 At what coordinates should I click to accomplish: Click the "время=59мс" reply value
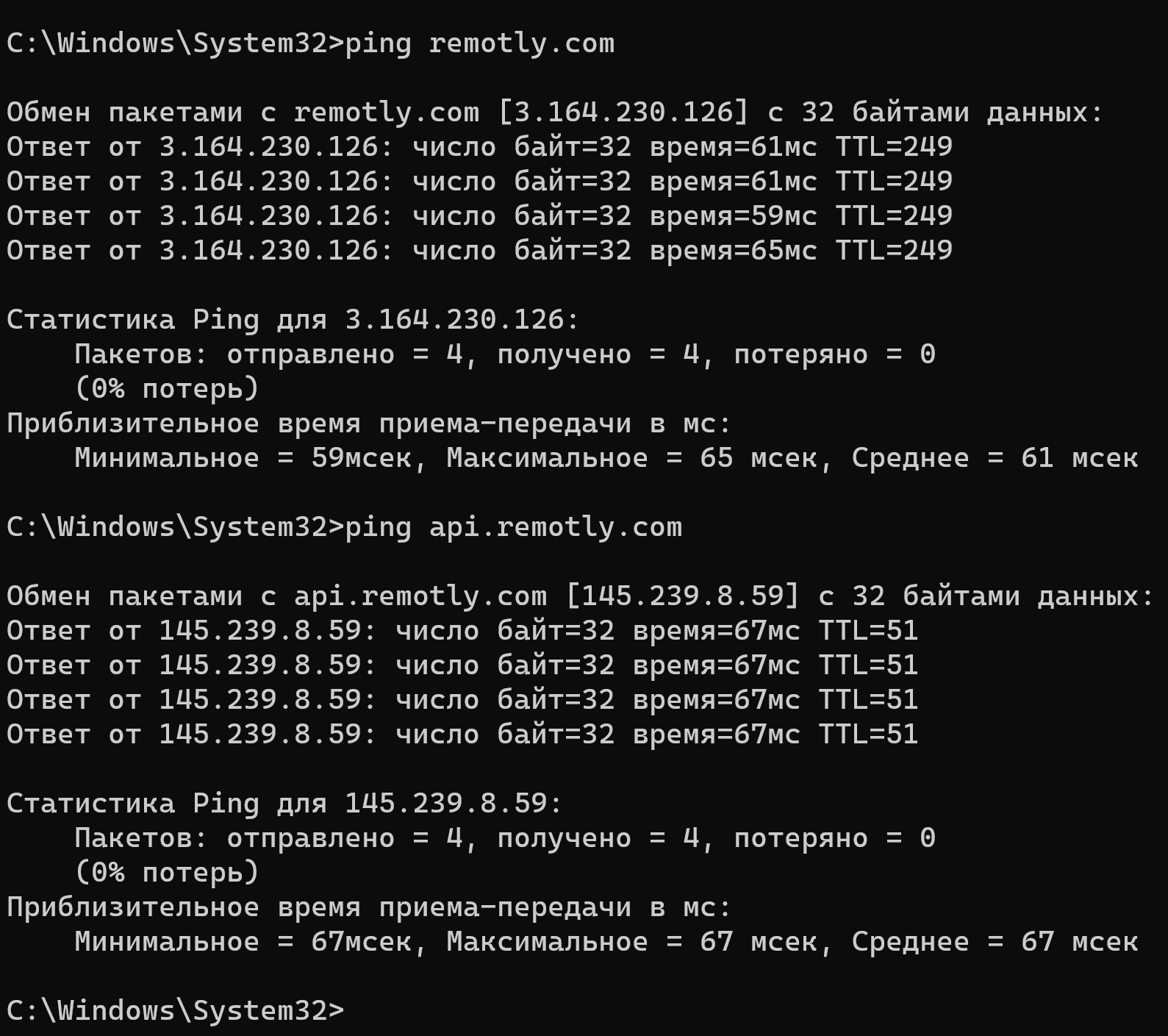(733, 216)
